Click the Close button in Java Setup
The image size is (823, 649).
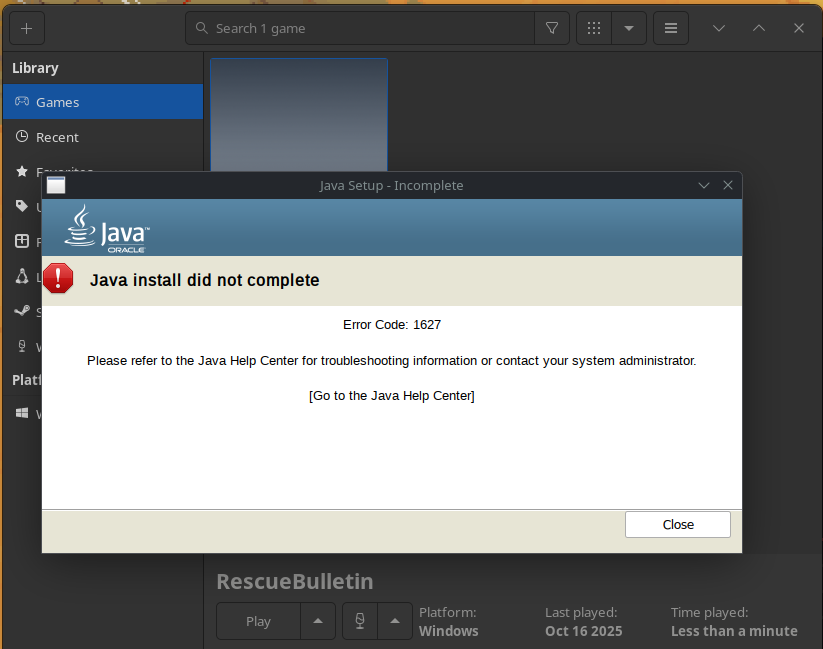pos(678,525)
